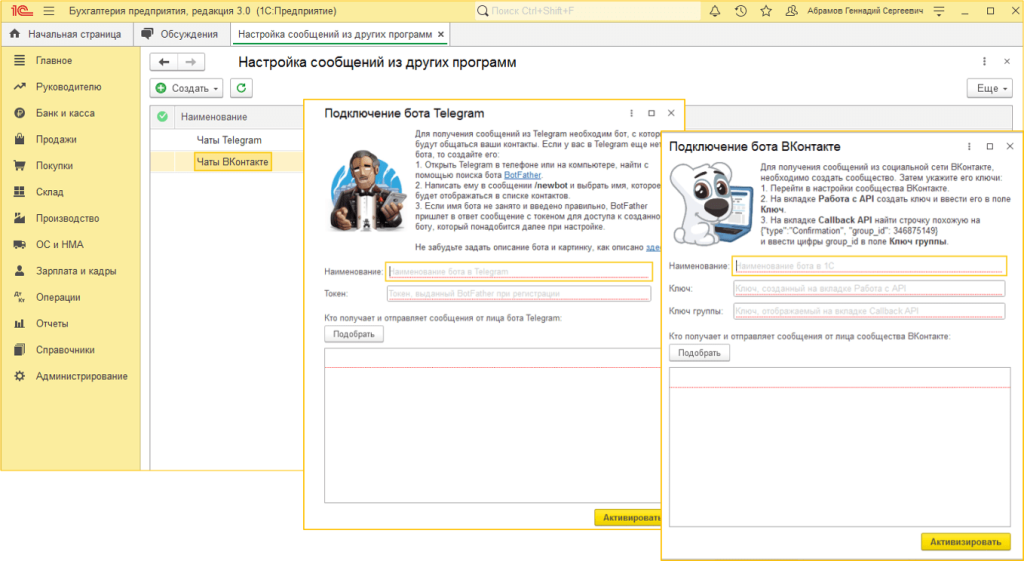The width and height of the screenshot is (1024, 561).
Task: Open the history clock icon
Action: (741, 11)
